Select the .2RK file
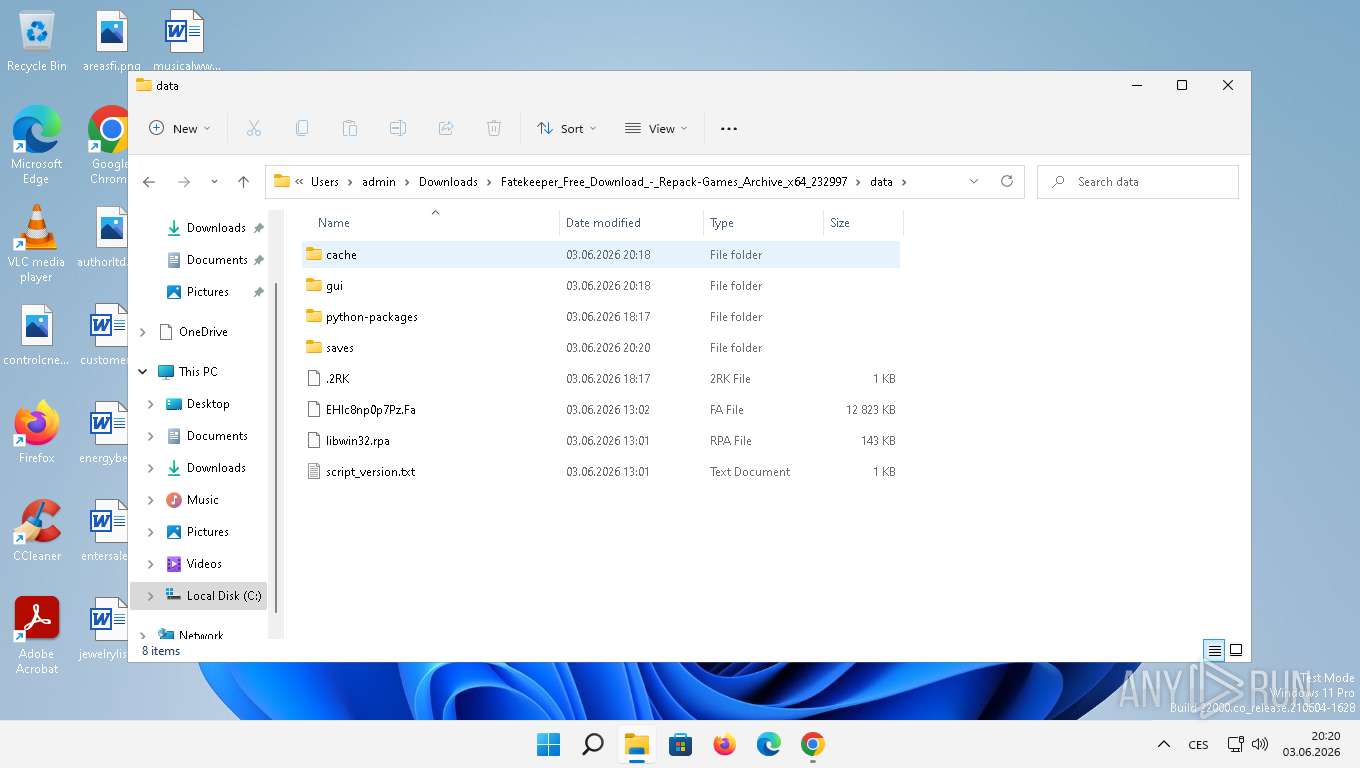The image size is (1360, 768). pyautogui.click(x=601, y=379)
